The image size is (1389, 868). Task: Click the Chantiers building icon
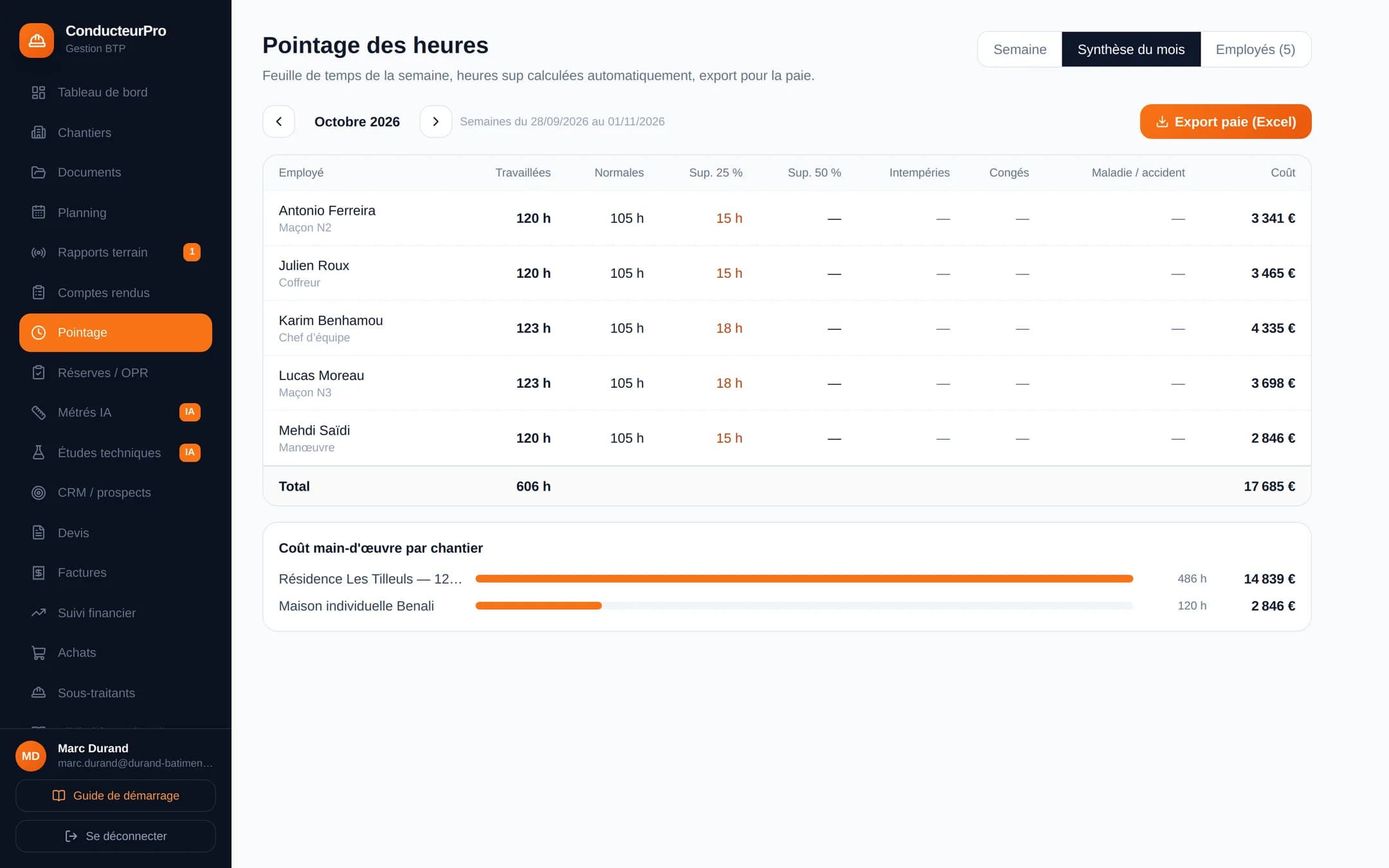point(39,132)
